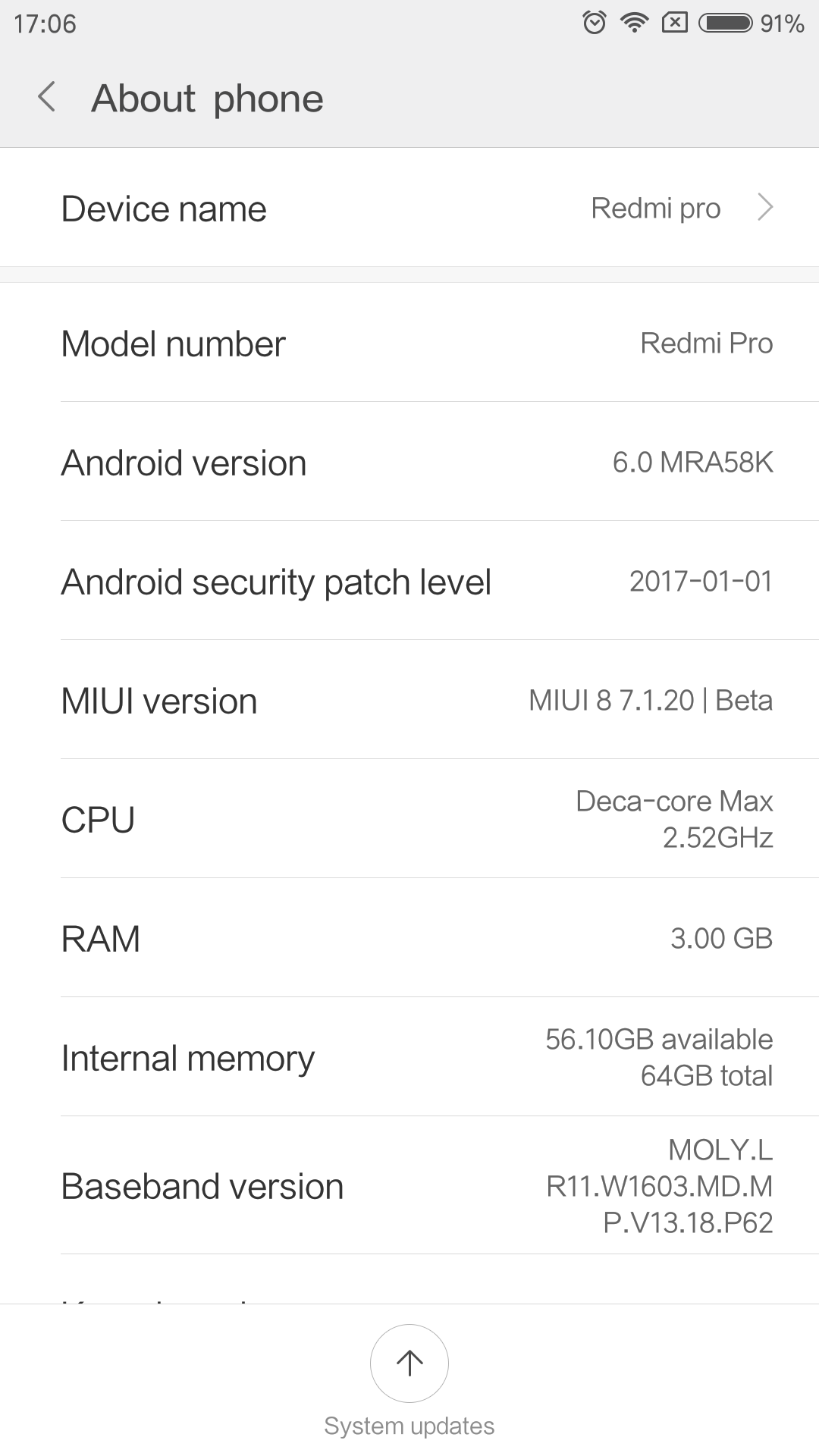Select the CPU information row
The height and width of the screenshot is (1456, 819).
(409, 820)
